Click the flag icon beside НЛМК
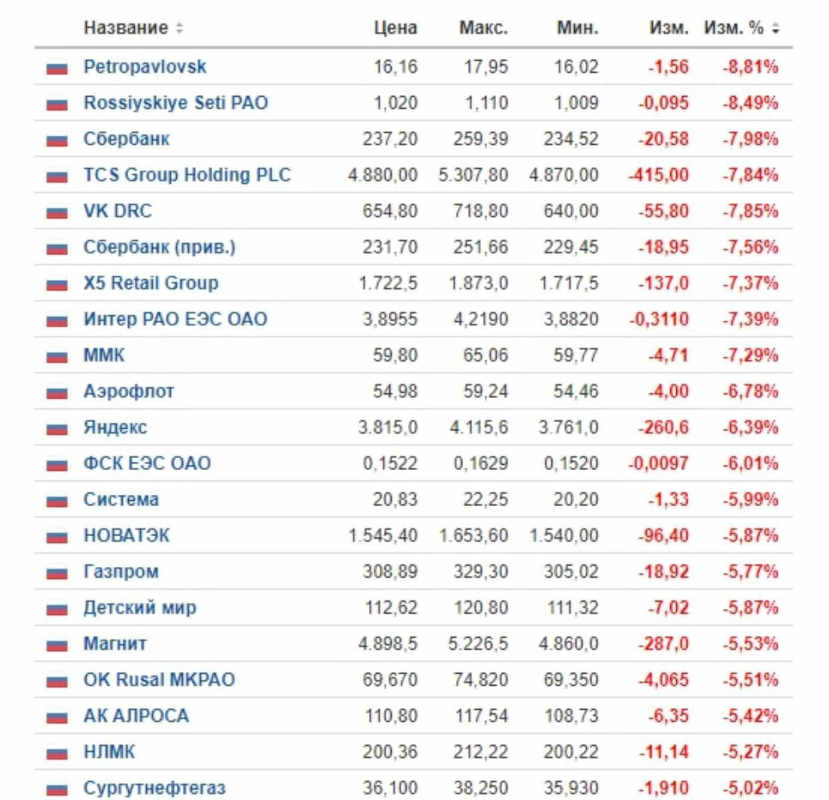Screen dimensions: 829x800 click(x=56, y=752)
